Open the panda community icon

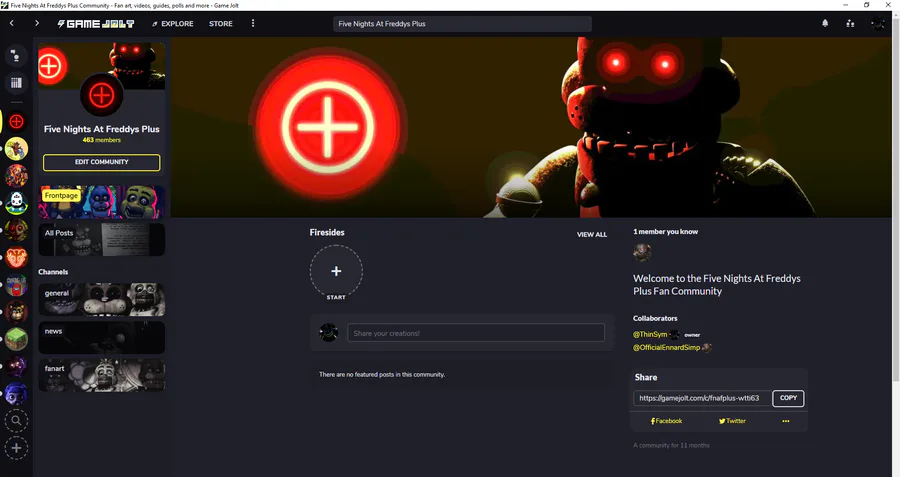click(x=16, y=203)
